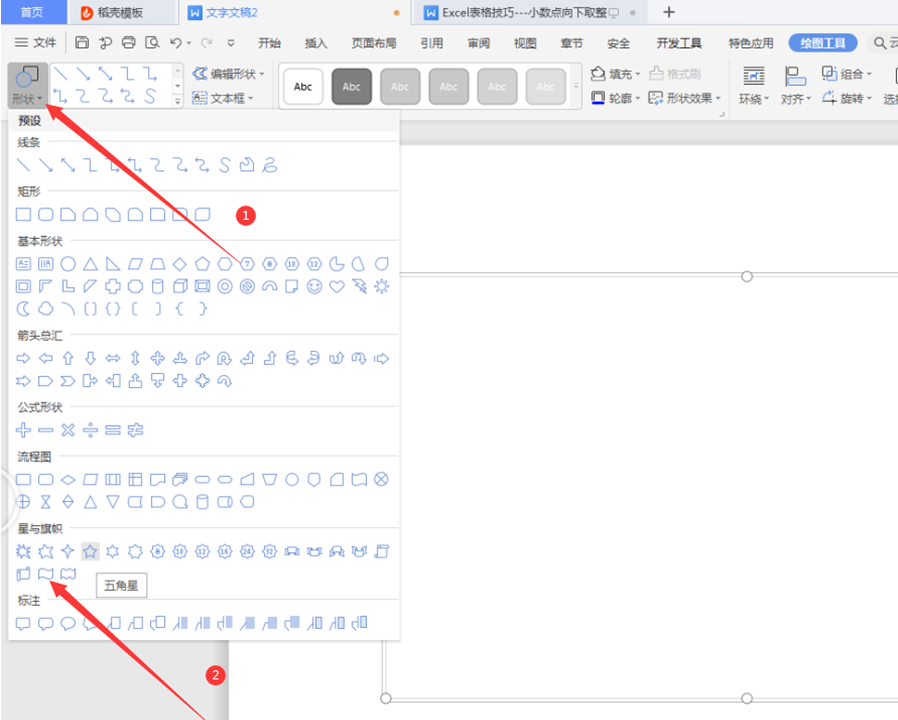898x720 pixels.
Task: Click the 编辑形状 button
Action: [229, 74]
